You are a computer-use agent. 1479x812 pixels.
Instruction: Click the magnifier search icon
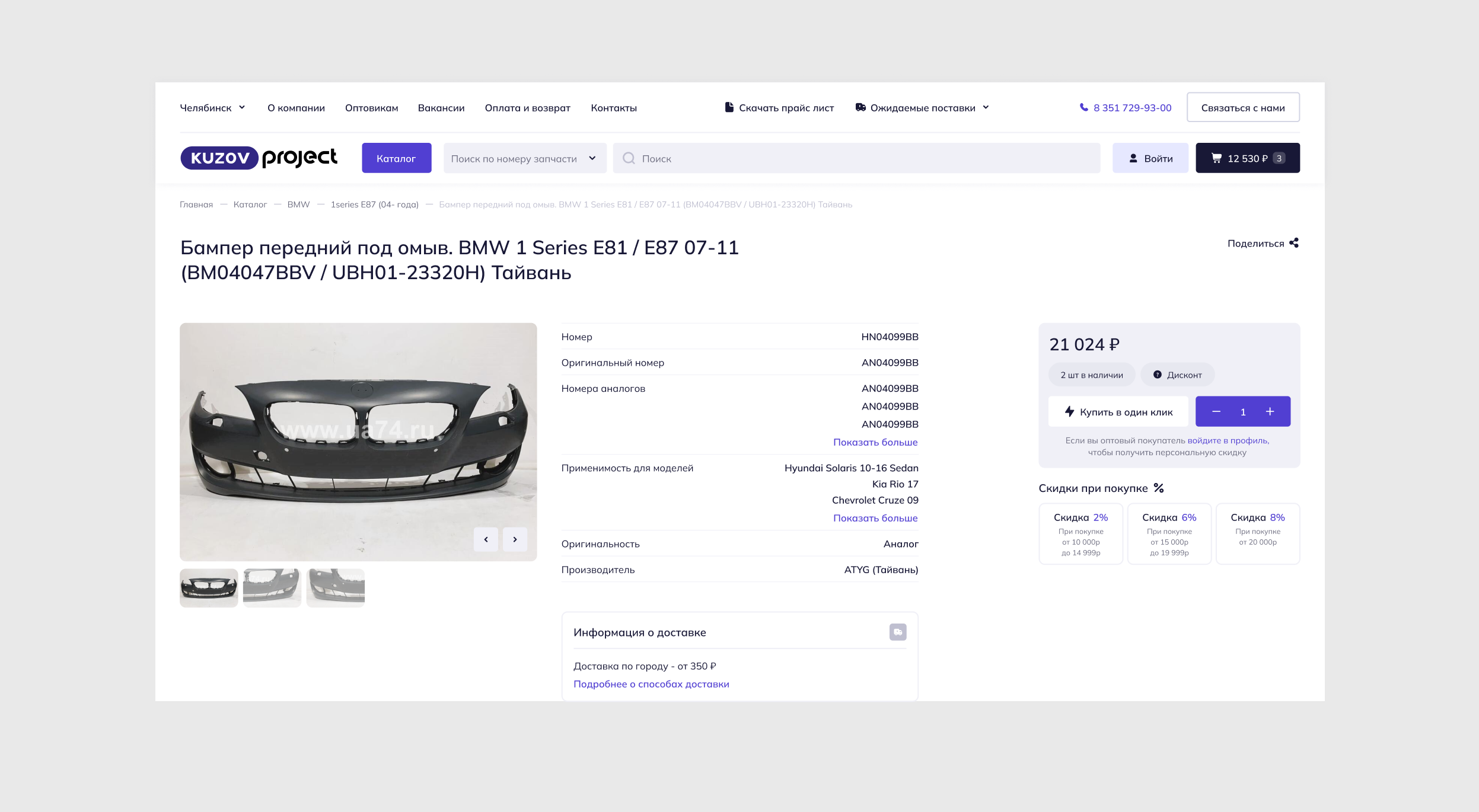[x=629, y=158]
